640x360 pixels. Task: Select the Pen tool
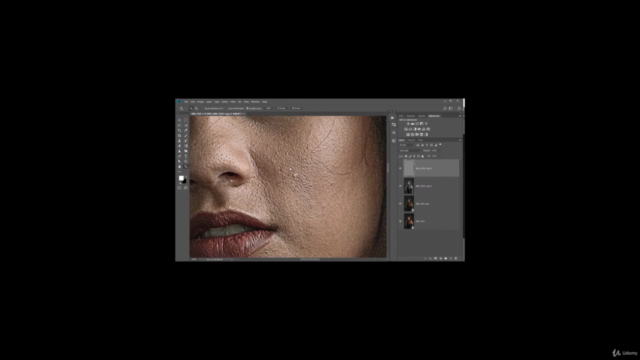[180, 156]
